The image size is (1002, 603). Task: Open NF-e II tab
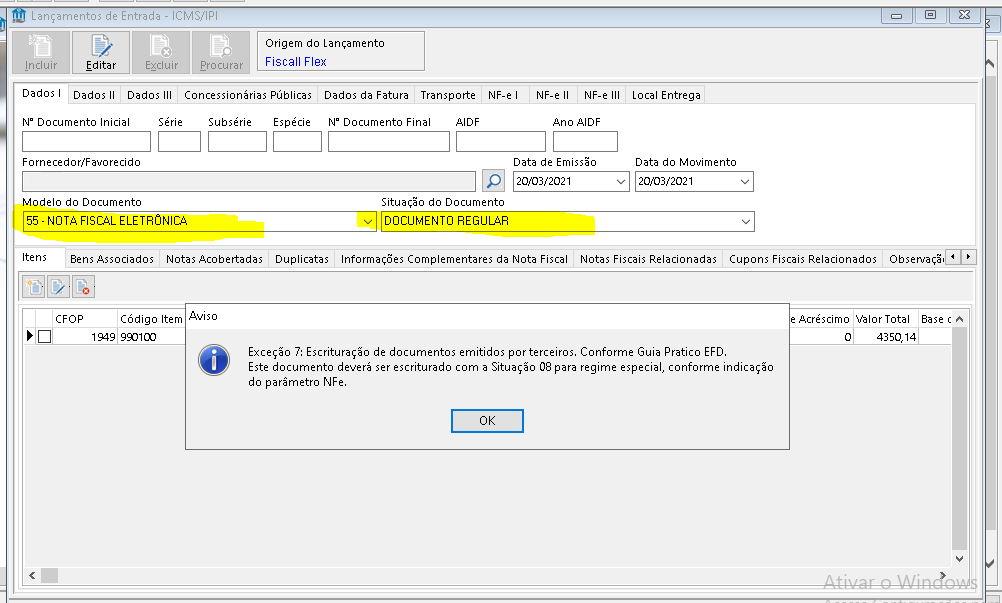[553, 95]
